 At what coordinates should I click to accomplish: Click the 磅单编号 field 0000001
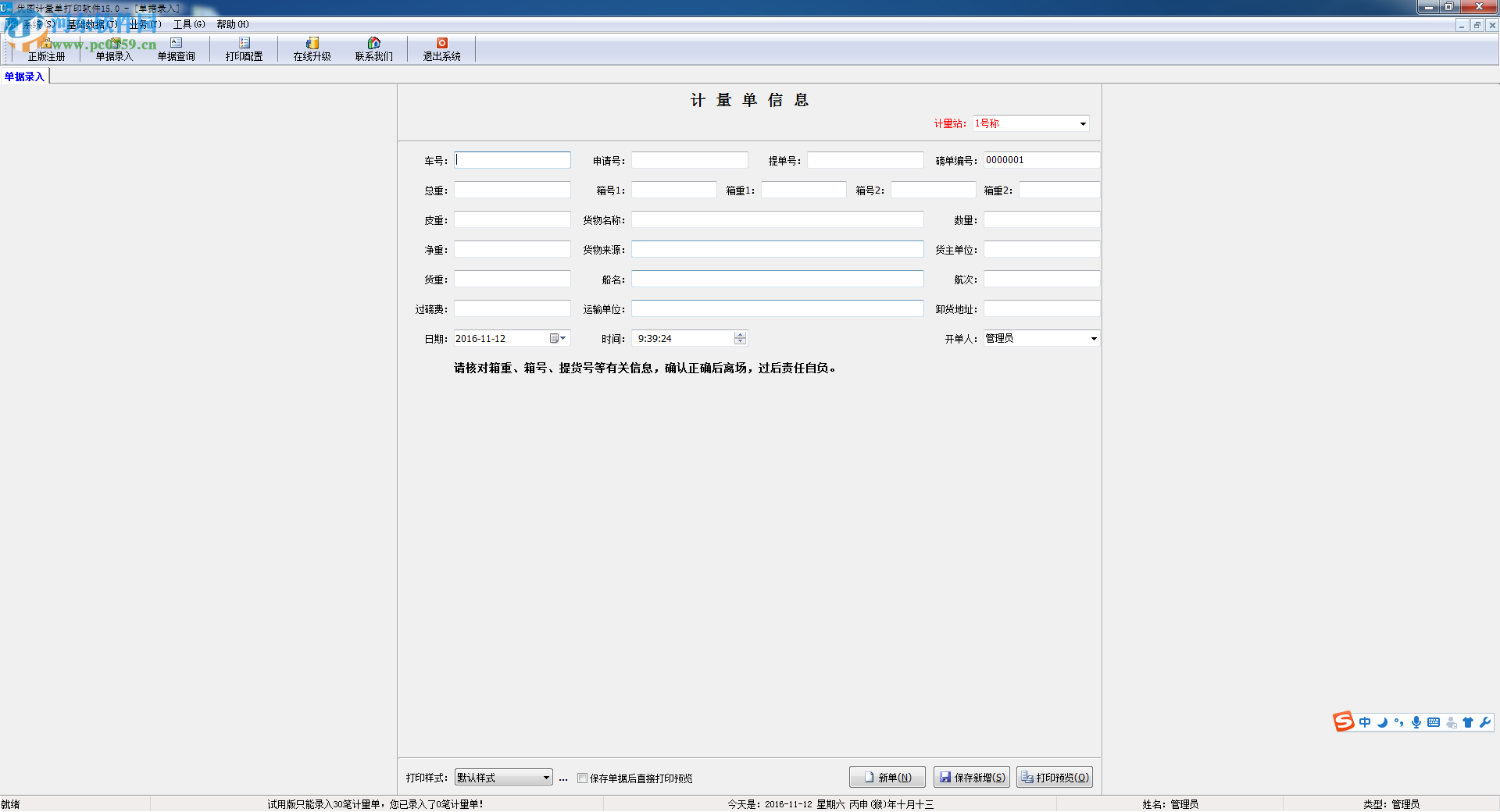1042,160
